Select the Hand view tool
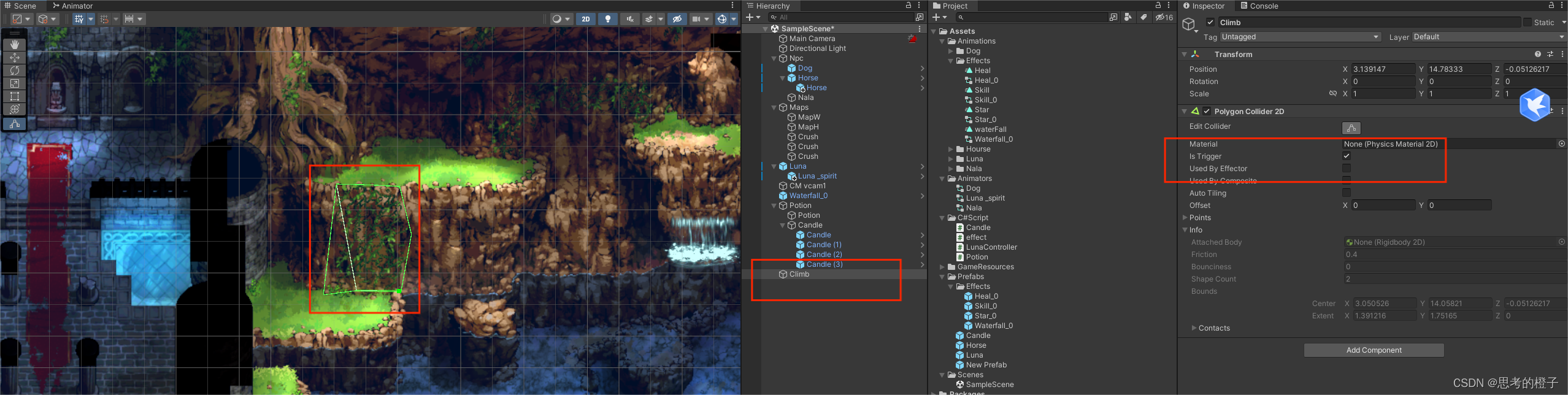This screenshot has height=395, width=1568. [x=15, y=45]
